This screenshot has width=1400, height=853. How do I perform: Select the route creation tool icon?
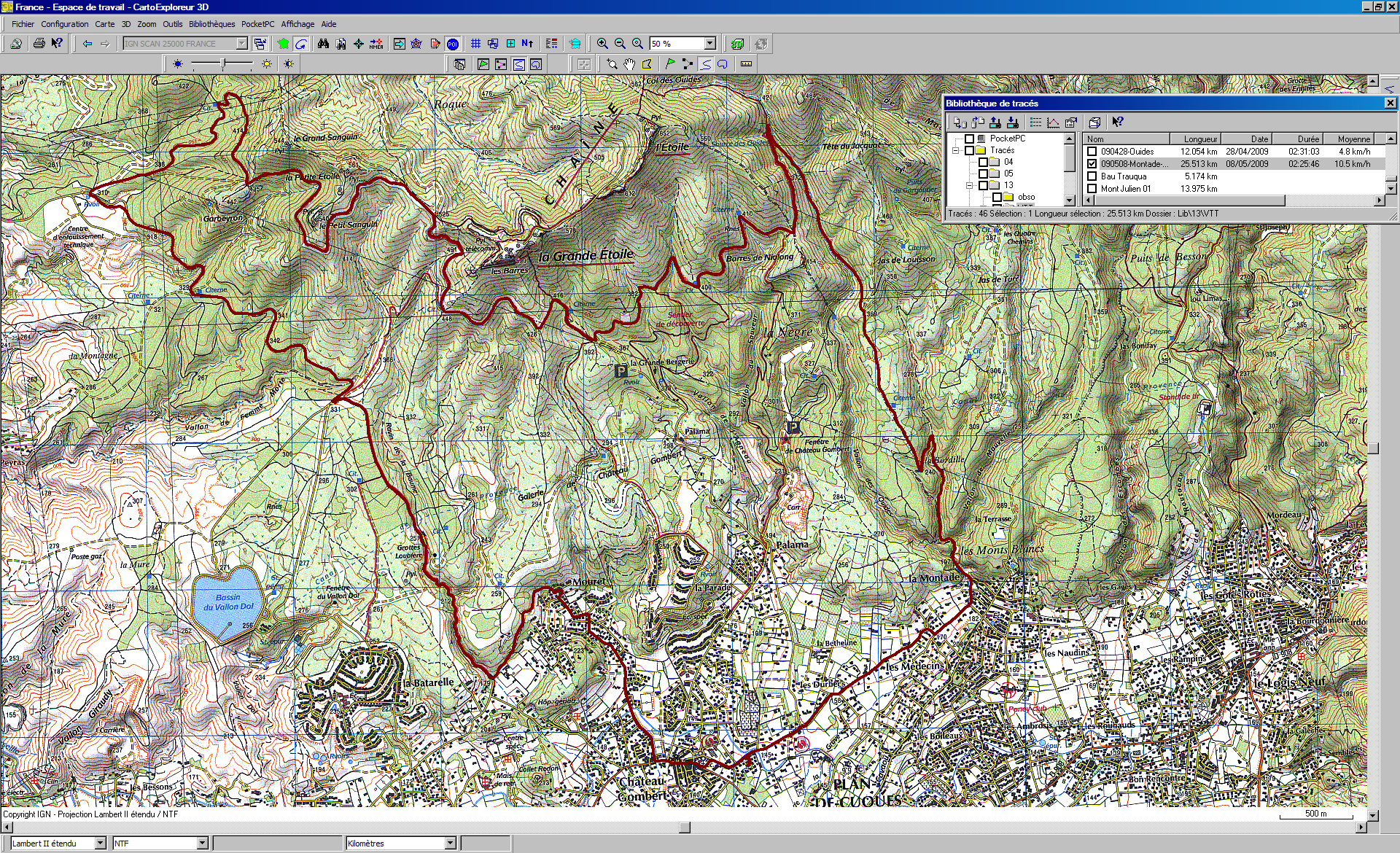click(688, 64)
